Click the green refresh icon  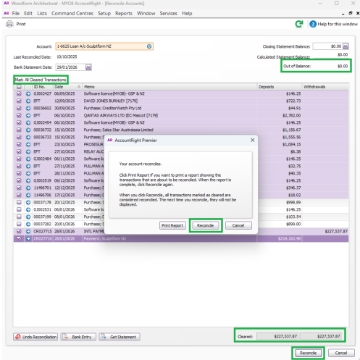pyautogui.click(x=299, y=24)
